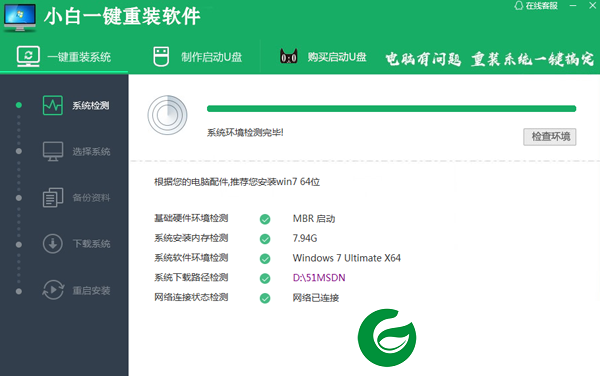Click the 系统下载路径检测 label

coord(191,277)
